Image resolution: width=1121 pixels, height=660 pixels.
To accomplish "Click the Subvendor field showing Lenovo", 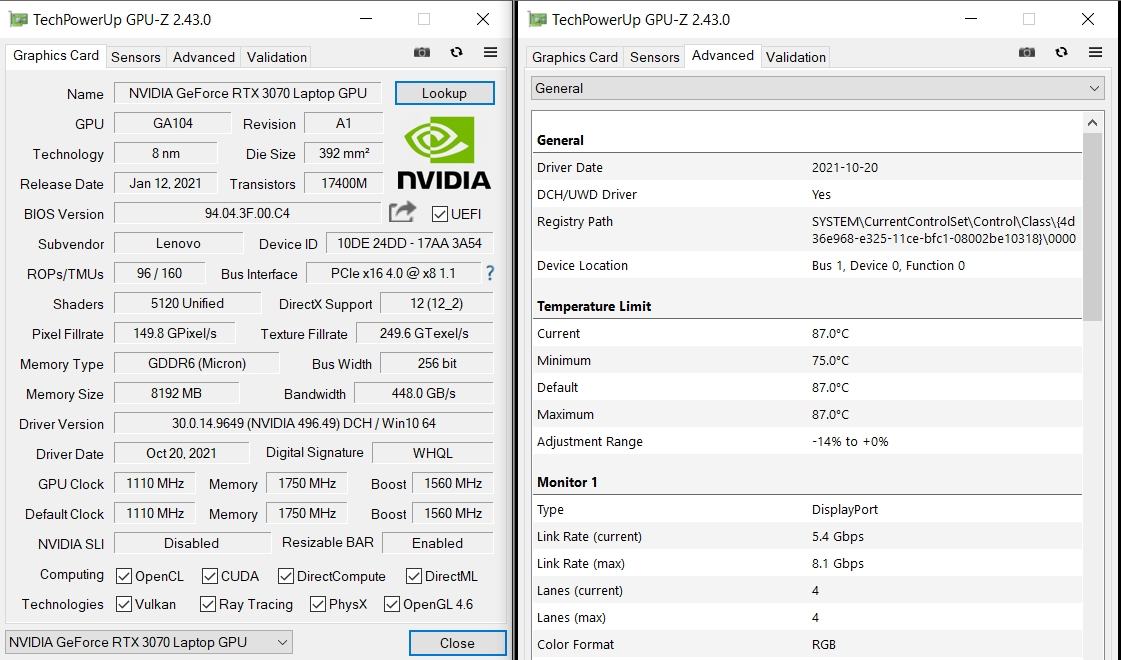I will pos(178,243).
